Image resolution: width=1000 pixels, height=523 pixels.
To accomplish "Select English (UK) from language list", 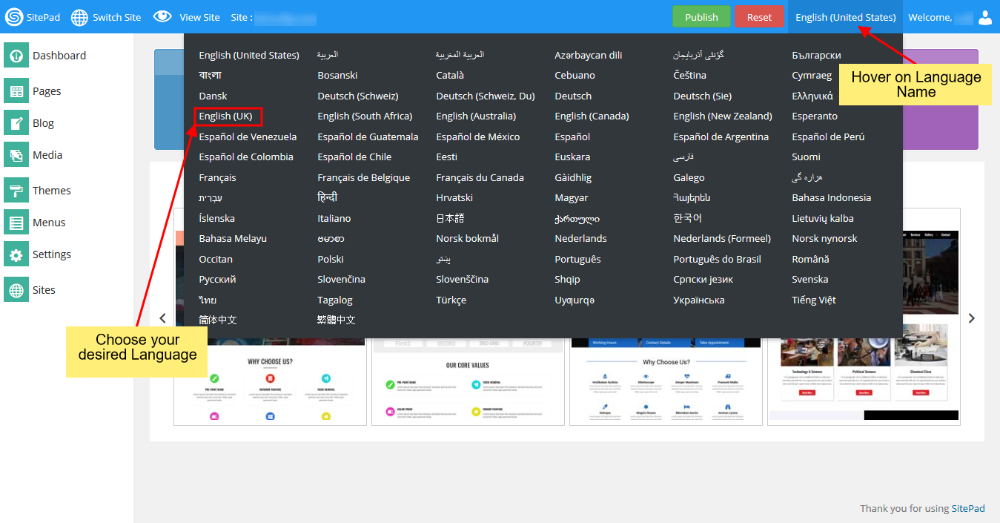I will coord(226,116).
